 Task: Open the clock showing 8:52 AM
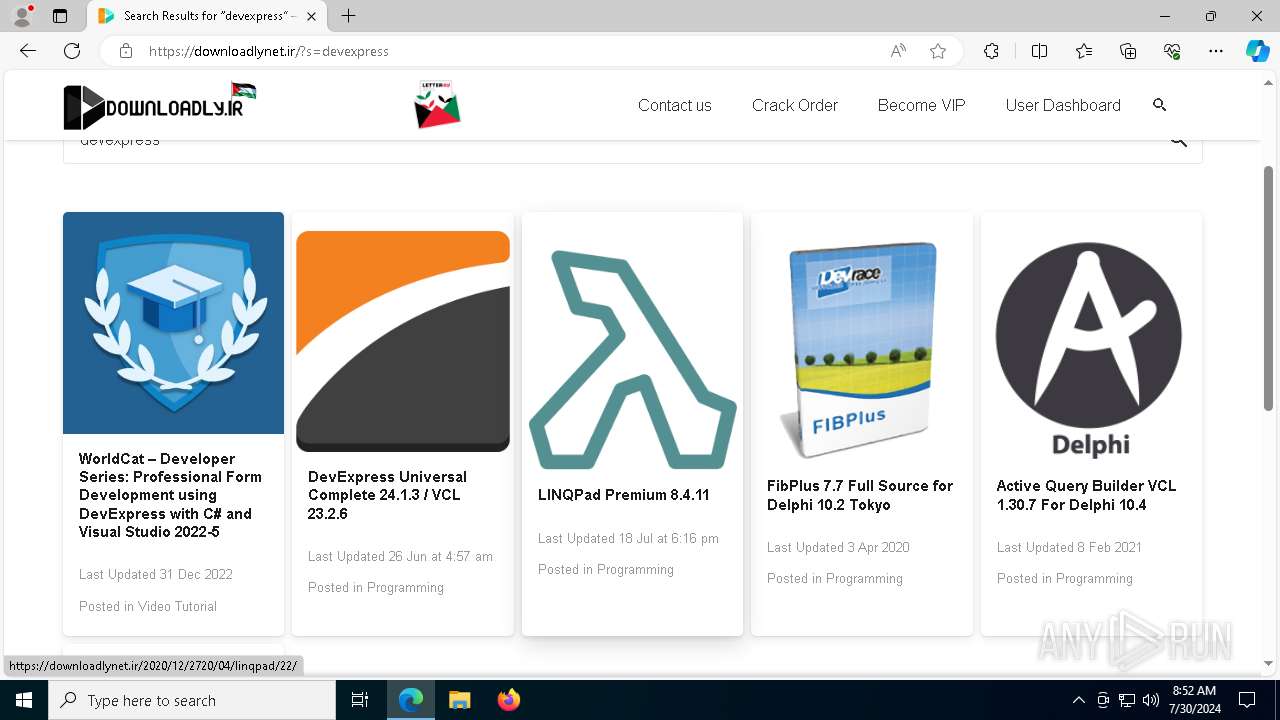tap(1195, 700)
